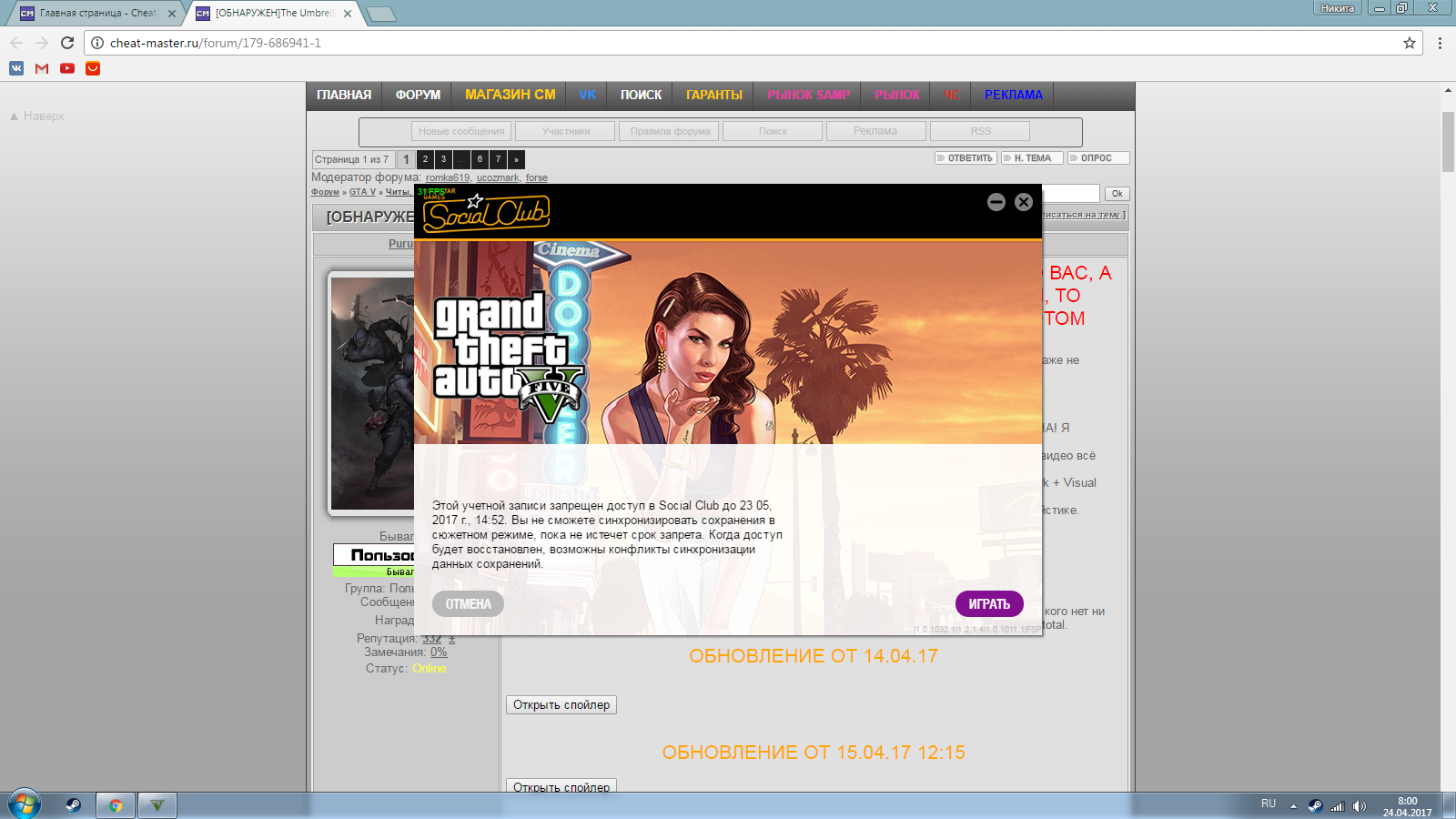Click the forum Поиск button
Image resolution: width=1456 pixels, height=819 pixels.
click(x=773, y=131)
